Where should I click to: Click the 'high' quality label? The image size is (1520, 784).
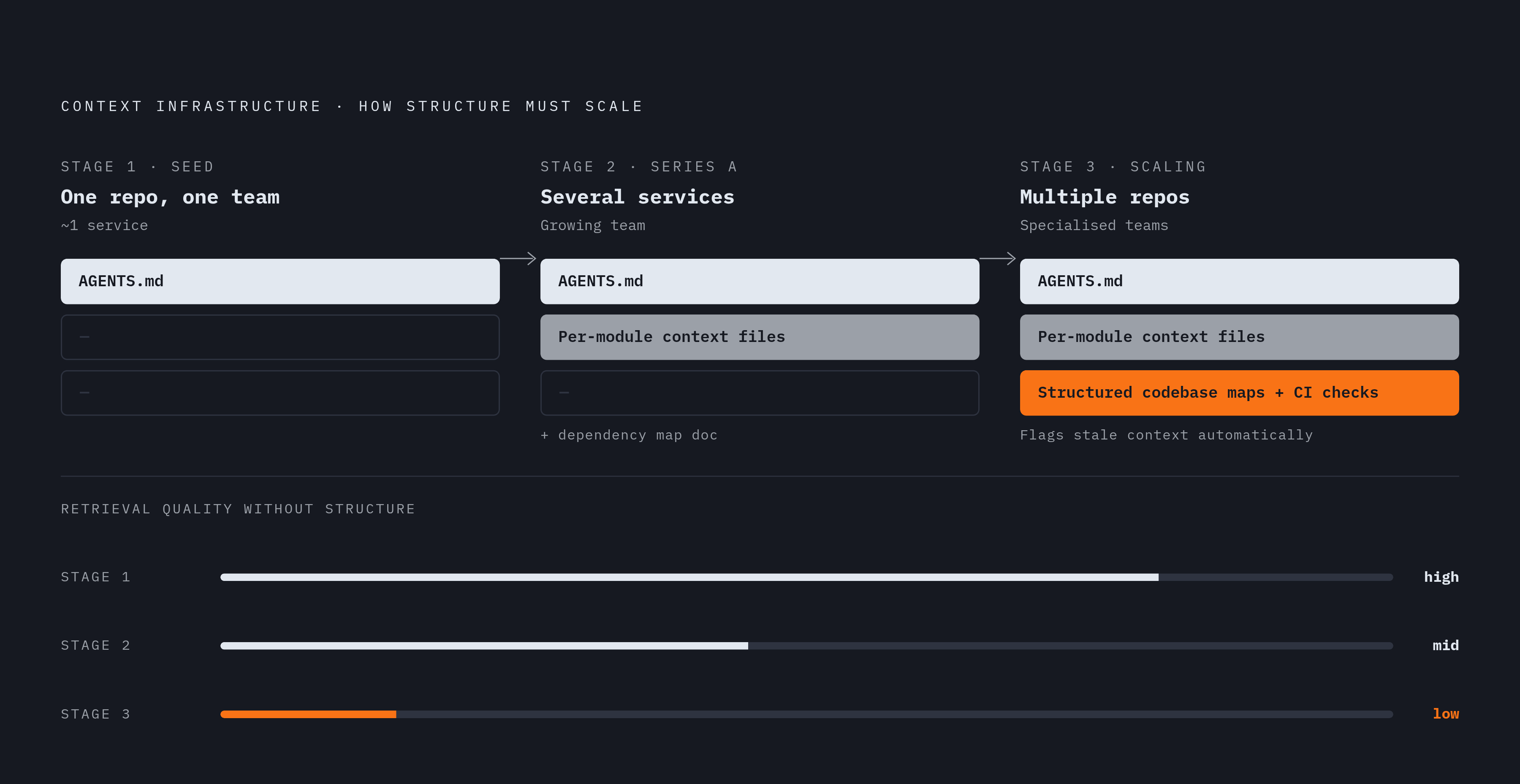[1441, 577]
